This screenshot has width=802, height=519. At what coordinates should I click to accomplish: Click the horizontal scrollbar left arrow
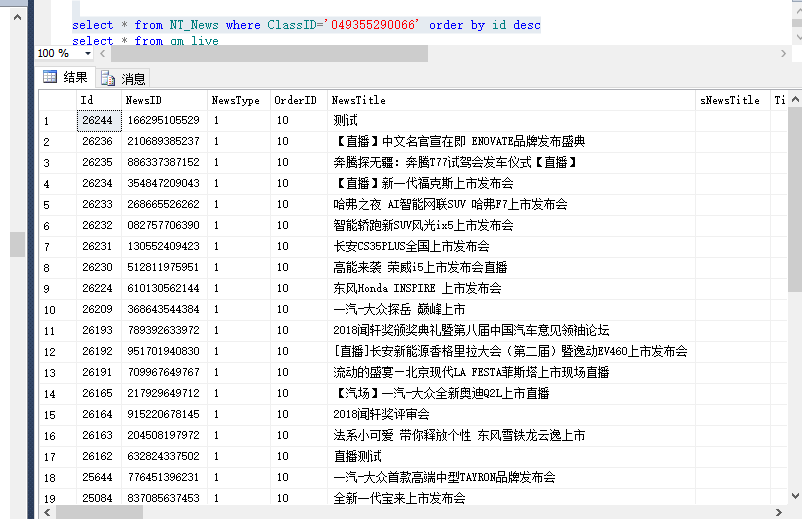(x=47, y=511)
